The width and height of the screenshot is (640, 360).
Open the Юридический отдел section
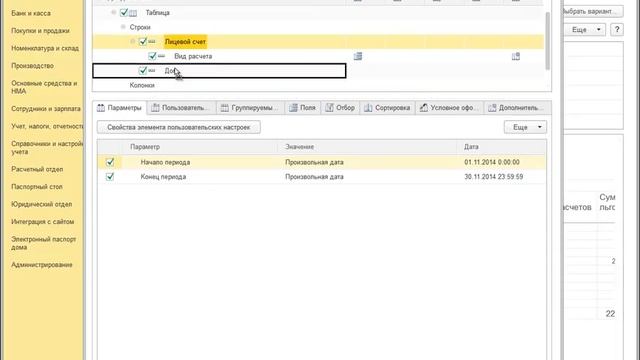[42, 204]
